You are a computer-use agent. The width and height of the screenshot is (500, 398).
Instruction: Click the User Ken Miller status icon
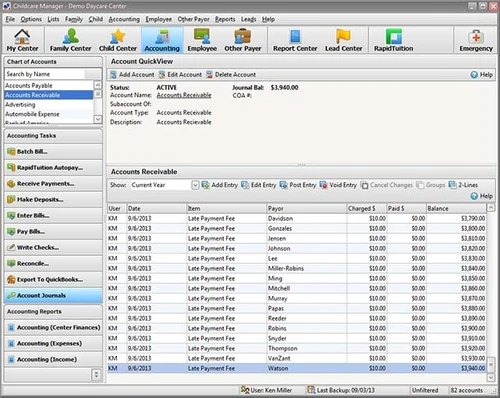click(245, 390)
